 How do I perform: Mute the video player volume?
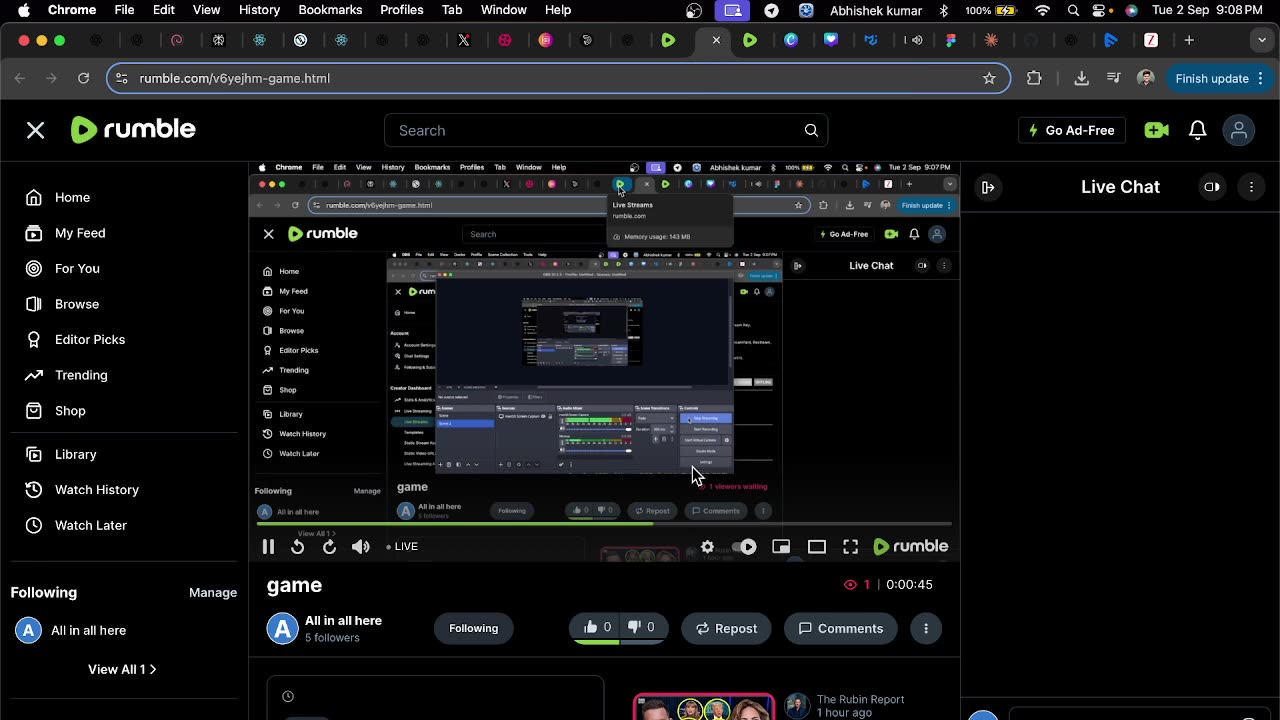(361, 546)
